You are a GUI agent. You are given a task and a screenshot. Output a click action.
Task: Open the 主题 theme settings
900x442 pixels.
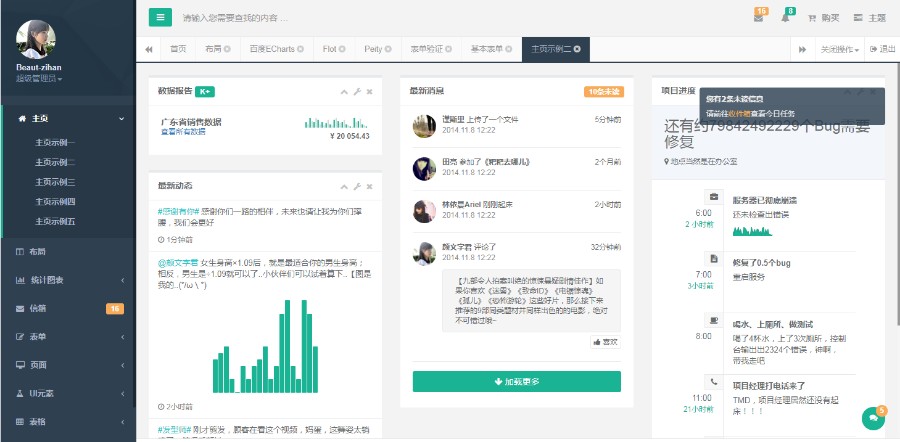(x=870, y=18)
